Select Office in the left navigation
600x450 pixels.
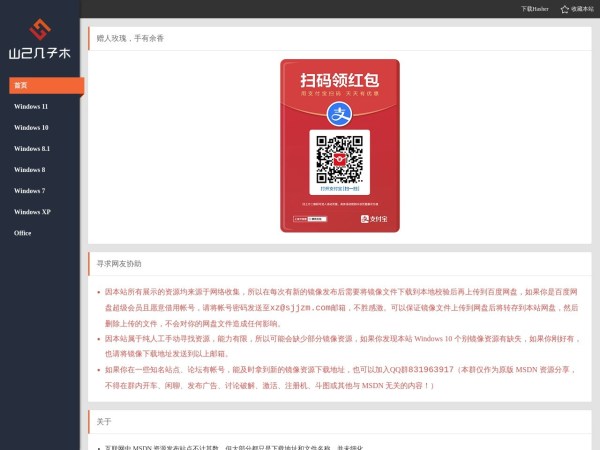(23, 232)
